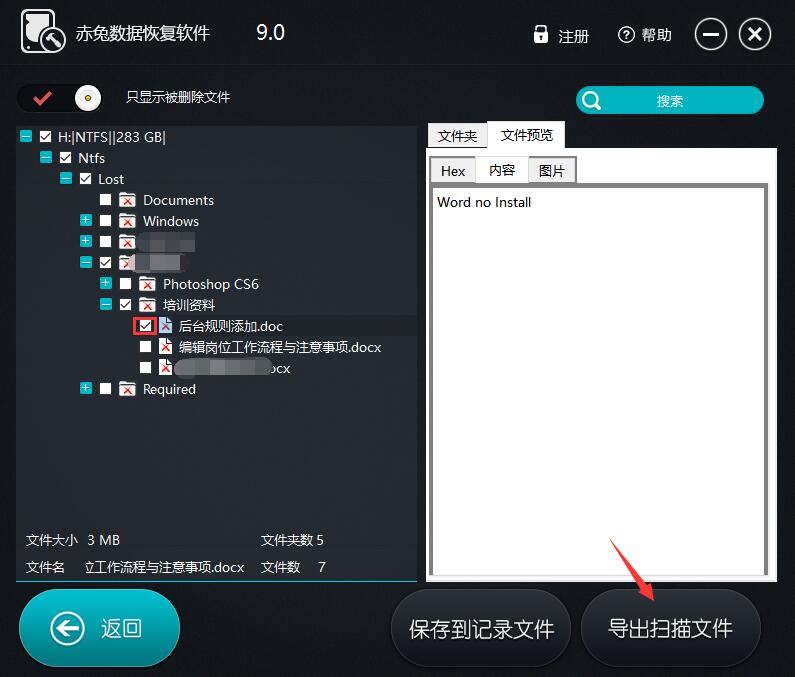Viewport: 795px width, 677px height.
Task: Open the Hex preview tab
Action: [x=453, y=171]
